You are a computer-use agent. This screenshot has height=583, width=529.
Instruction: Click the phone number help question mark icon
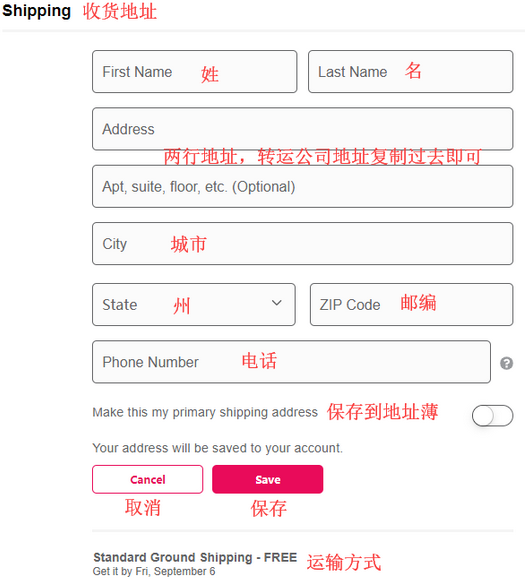tap(506, 363)
